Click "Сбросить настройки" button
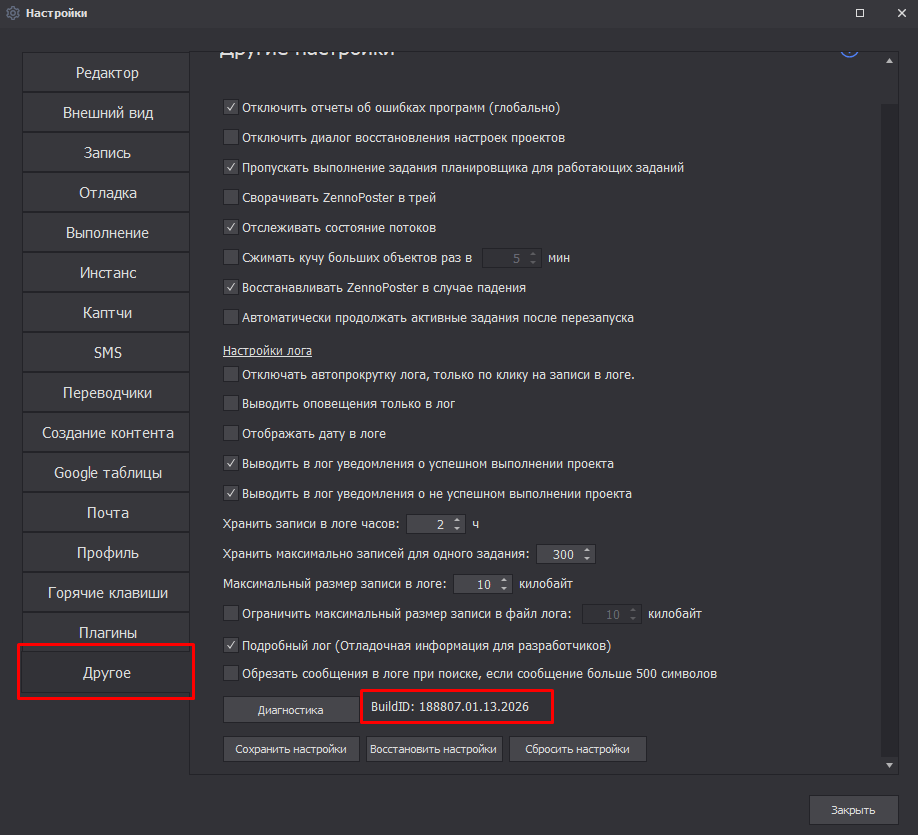This screenshot has height=835, width=918. (578, 749)
